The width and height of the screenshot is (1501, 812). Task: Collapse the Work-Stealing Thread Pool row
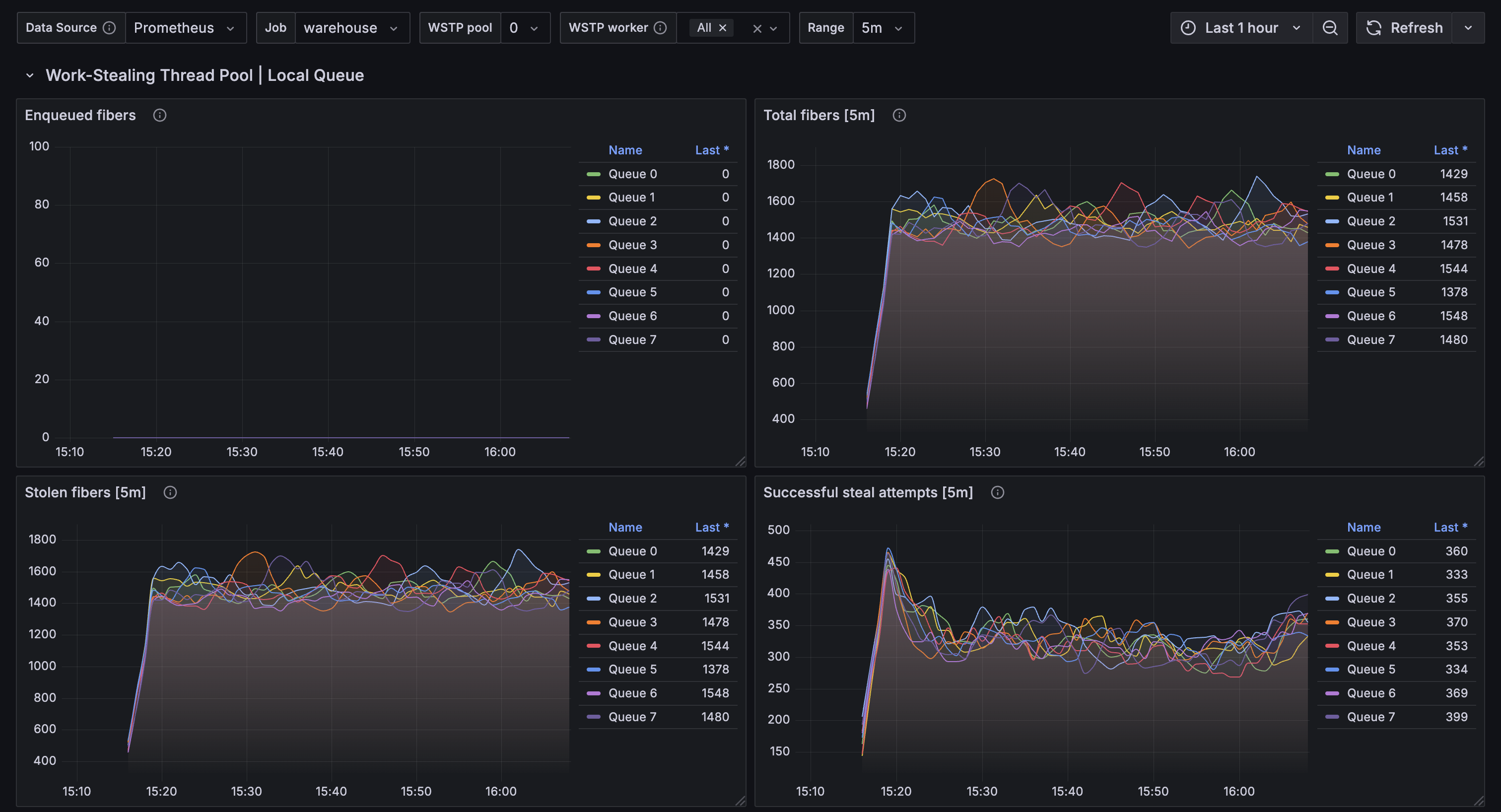[30, 76]
